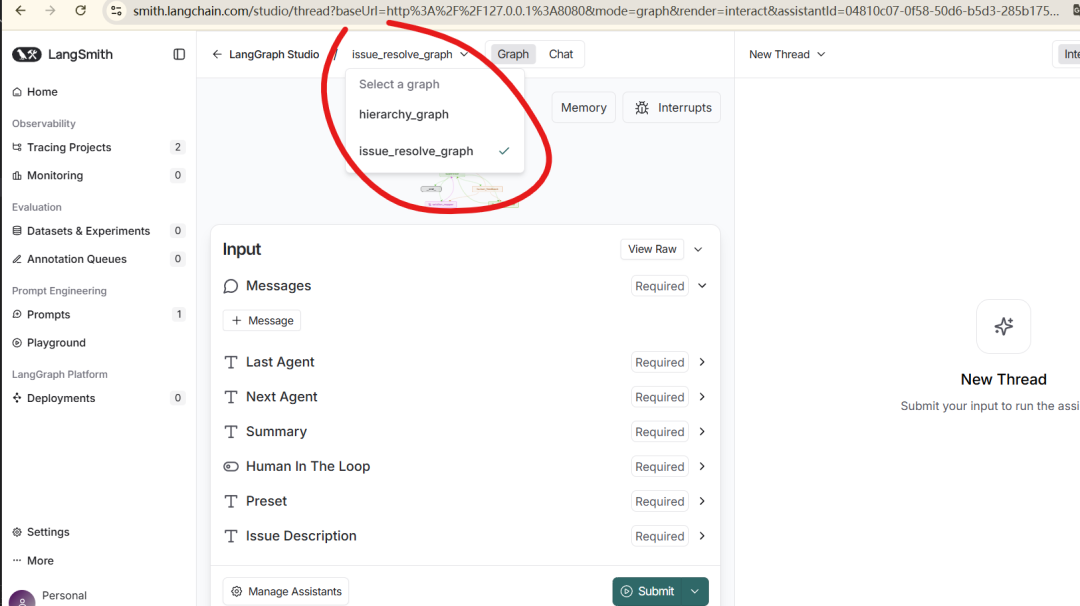Reload the page with the refresh icon
This screenshot has width=1080, height=606.
point(81,10)
